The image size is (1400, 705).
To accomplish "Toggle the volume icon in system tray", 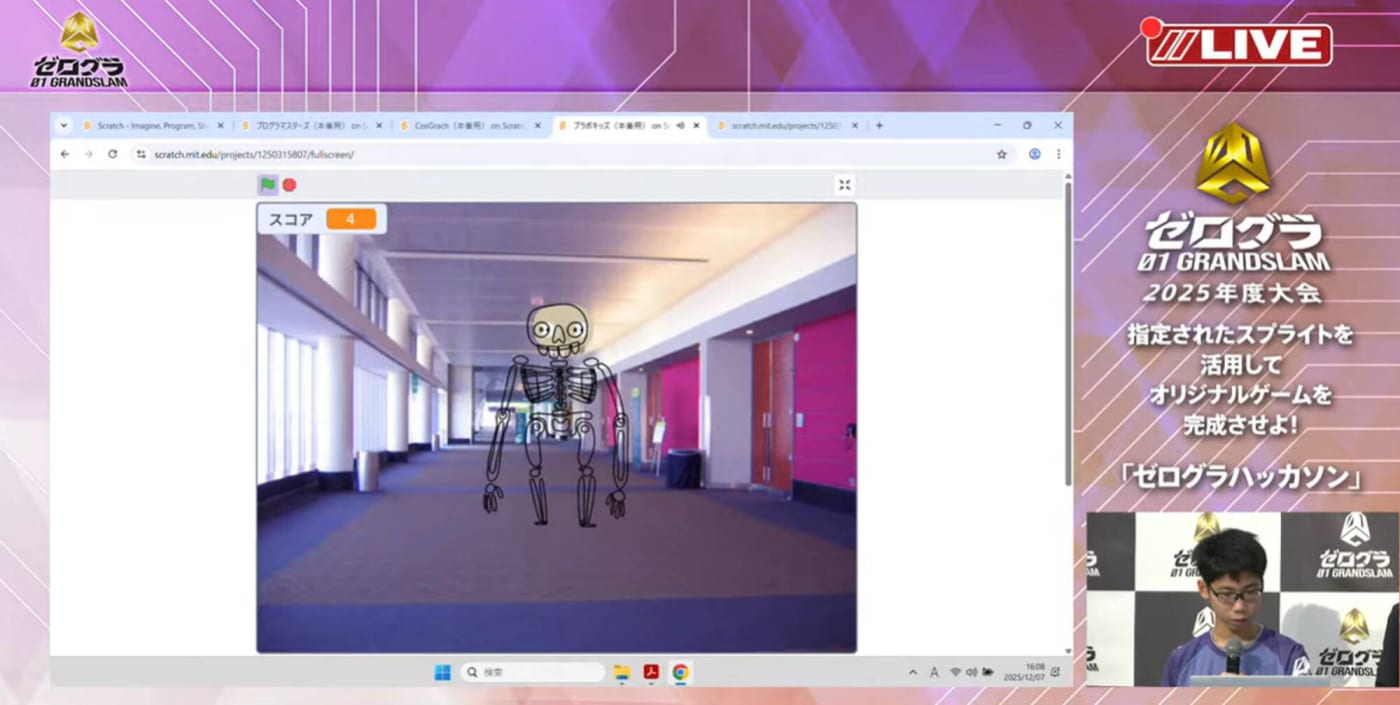I will pyautogui.click(x=971, y=672).
